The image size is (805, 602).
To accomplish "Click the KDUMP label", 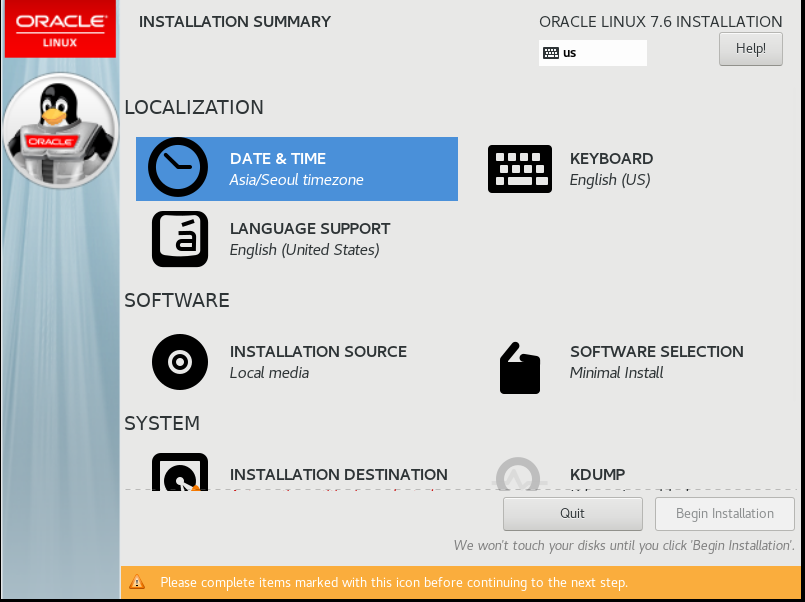I will (598, 475).
